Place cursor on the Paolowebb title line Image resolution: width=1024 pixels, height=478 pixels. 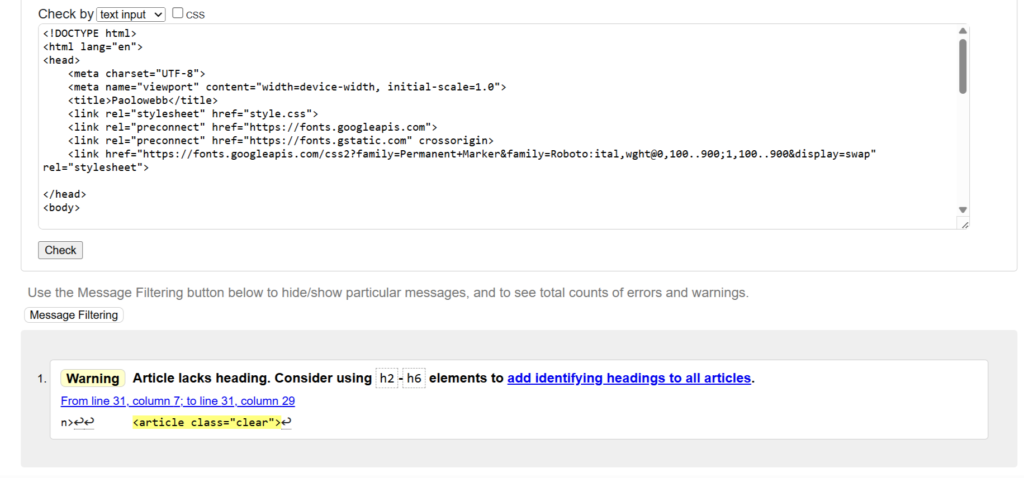142,101
